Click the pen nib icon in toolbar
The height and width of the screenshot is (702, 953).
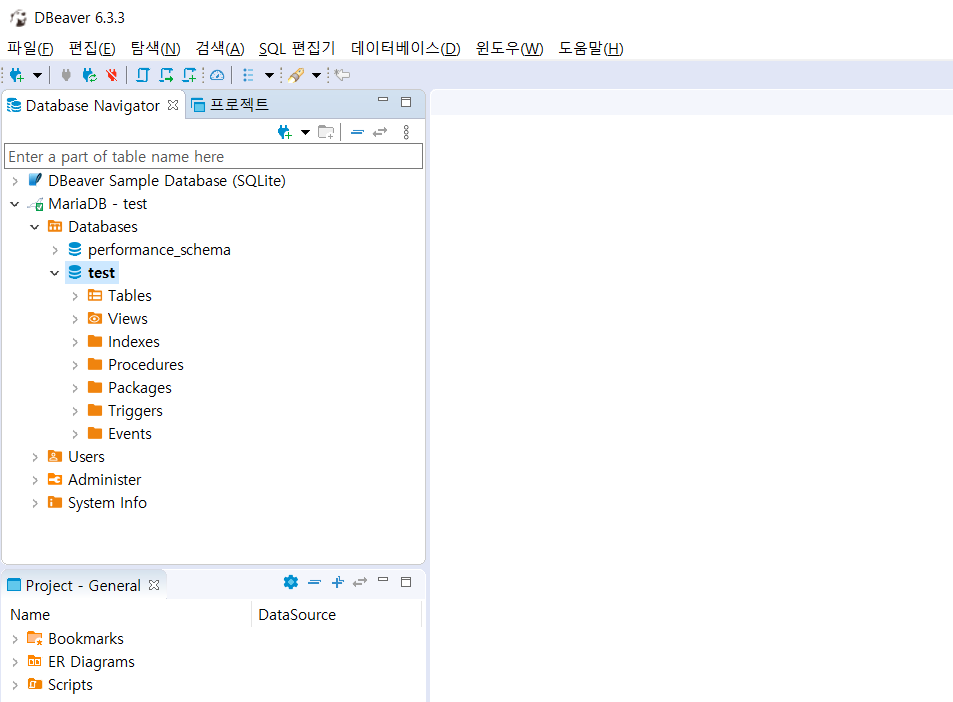296,75
